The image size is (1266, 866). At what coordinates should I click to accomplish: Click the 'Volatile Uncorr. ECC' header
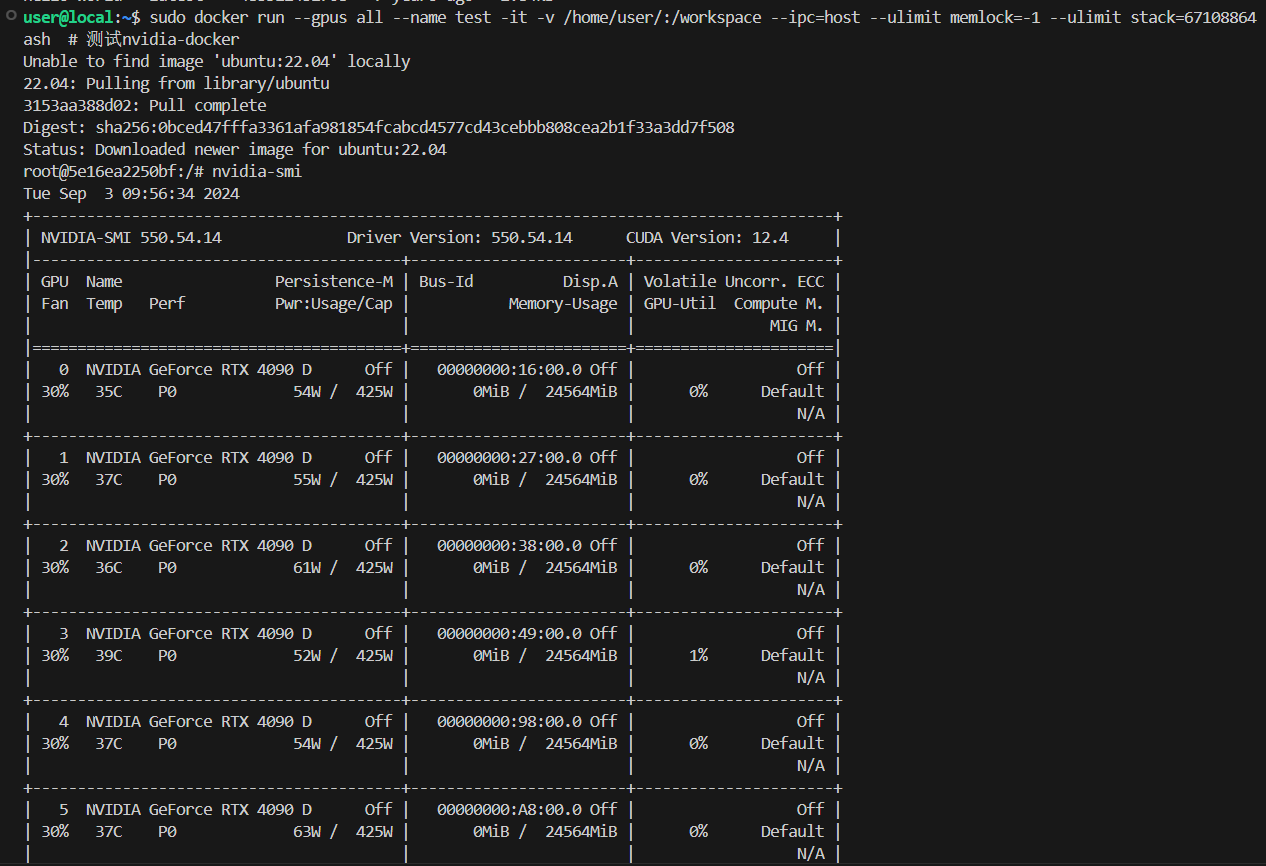click(734, 282)
